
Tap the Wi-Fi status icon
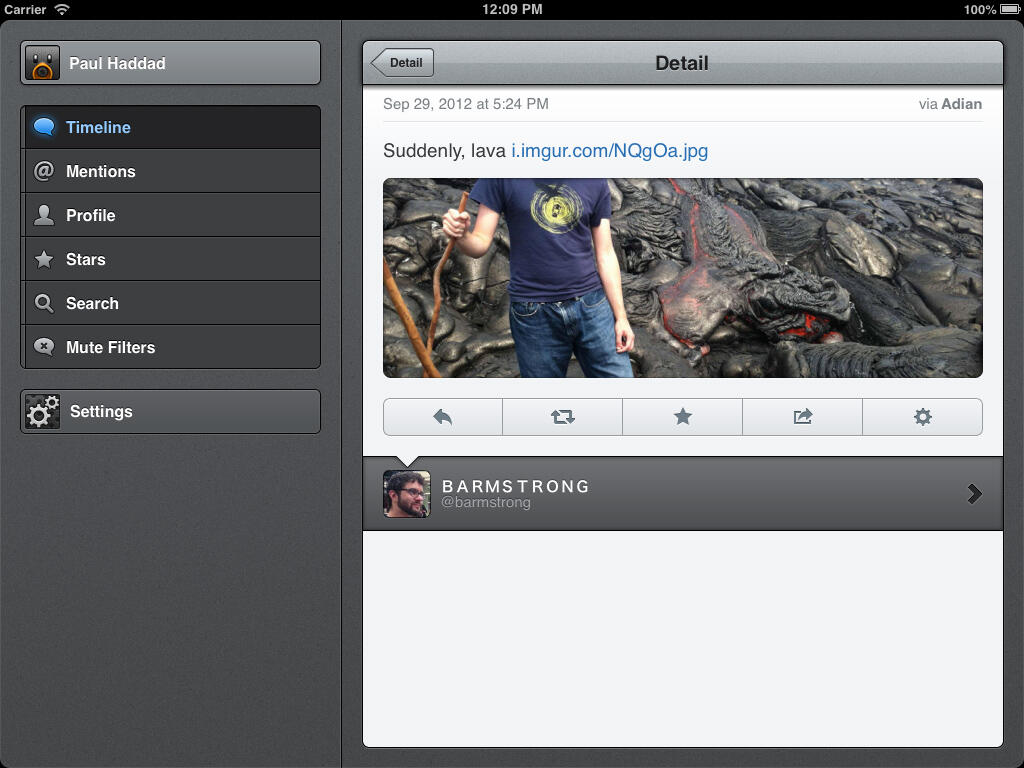[x=62, y=9]
